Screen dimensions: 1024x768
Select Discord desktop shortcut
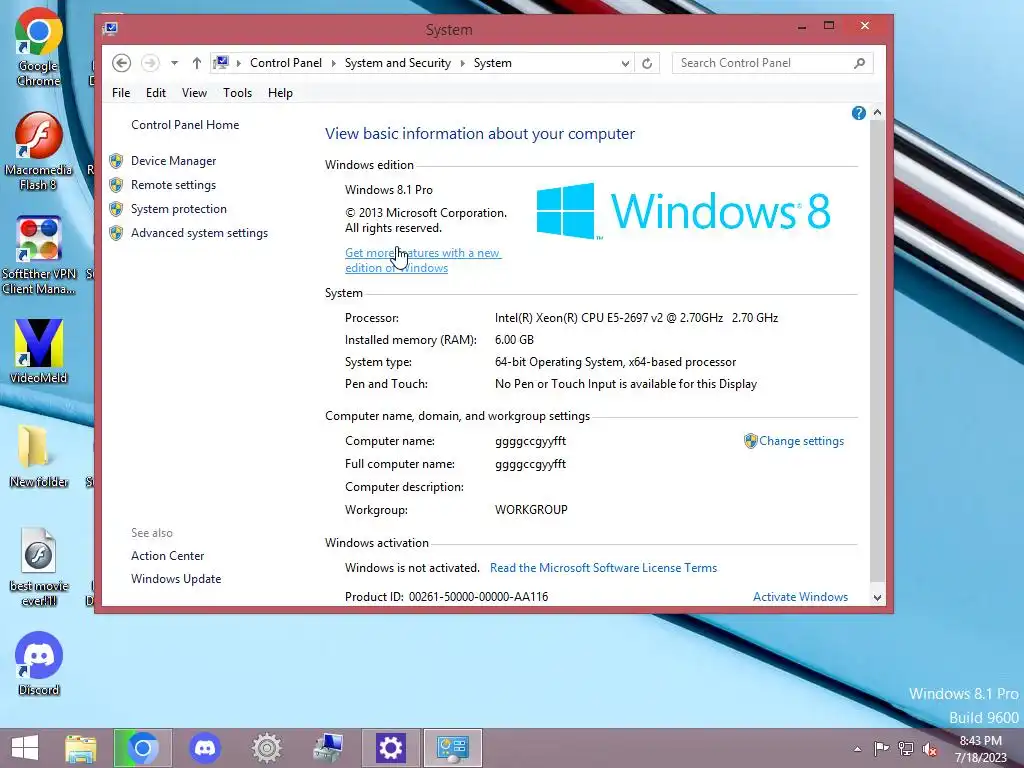tap(39, 664)
